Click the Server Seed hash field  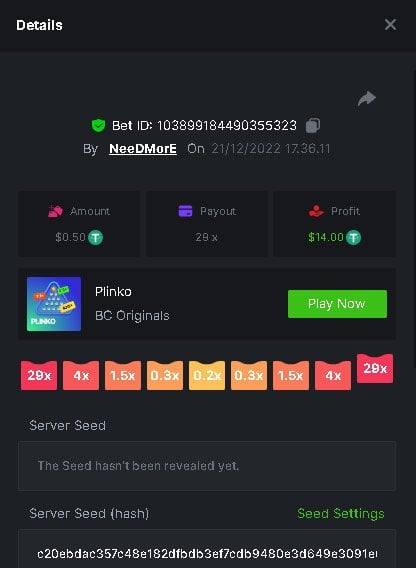(x=207, y=549)
